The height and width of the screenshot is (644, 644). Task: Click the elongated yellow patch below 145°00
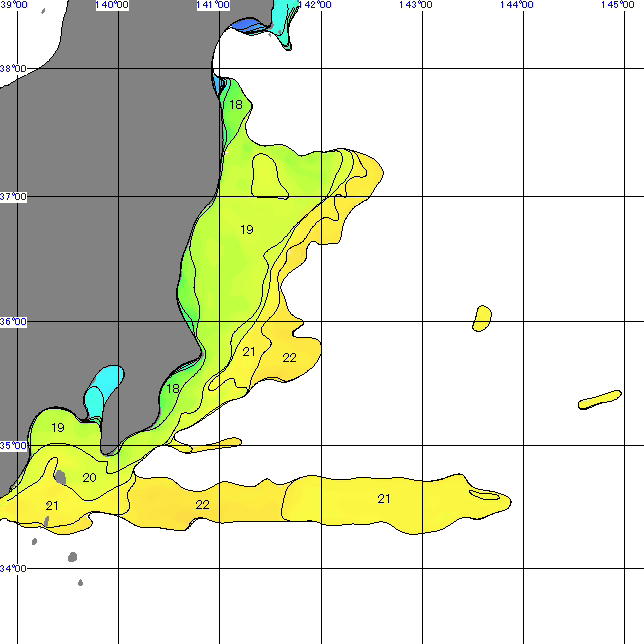point(600,400)
